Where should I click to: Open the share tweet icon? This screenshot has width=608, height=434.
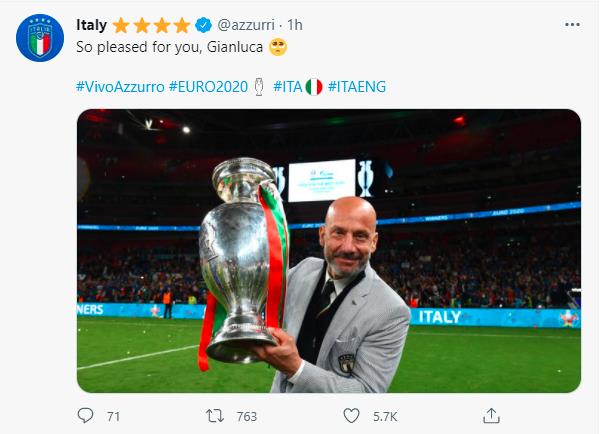pyautogui.click(x=490, y=414)
